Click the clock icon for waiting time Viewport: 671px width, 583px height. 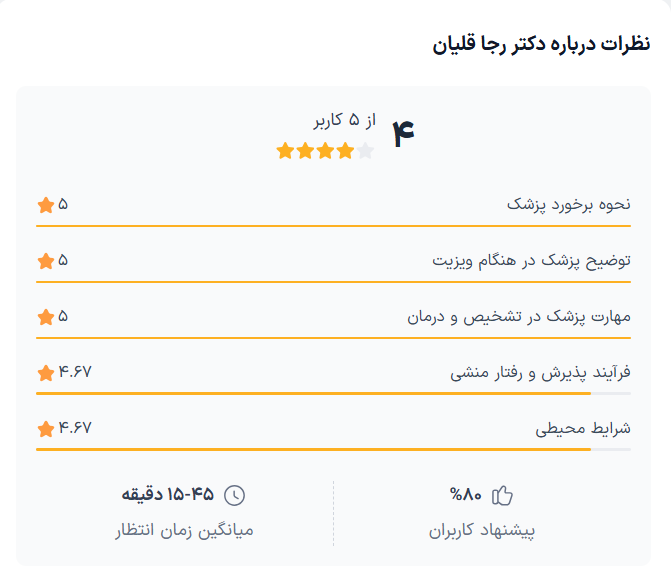[233, 495]
